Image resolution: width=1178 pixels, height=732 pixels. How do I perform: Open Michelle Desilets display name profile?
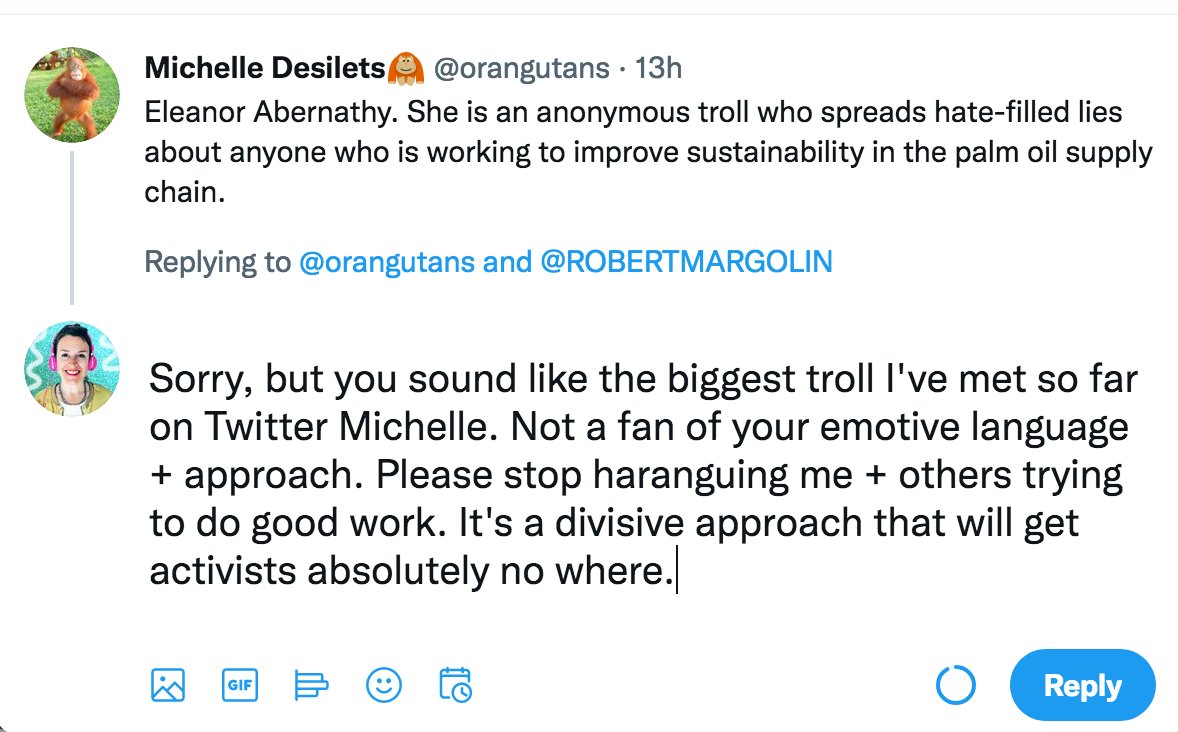point(265,68)
